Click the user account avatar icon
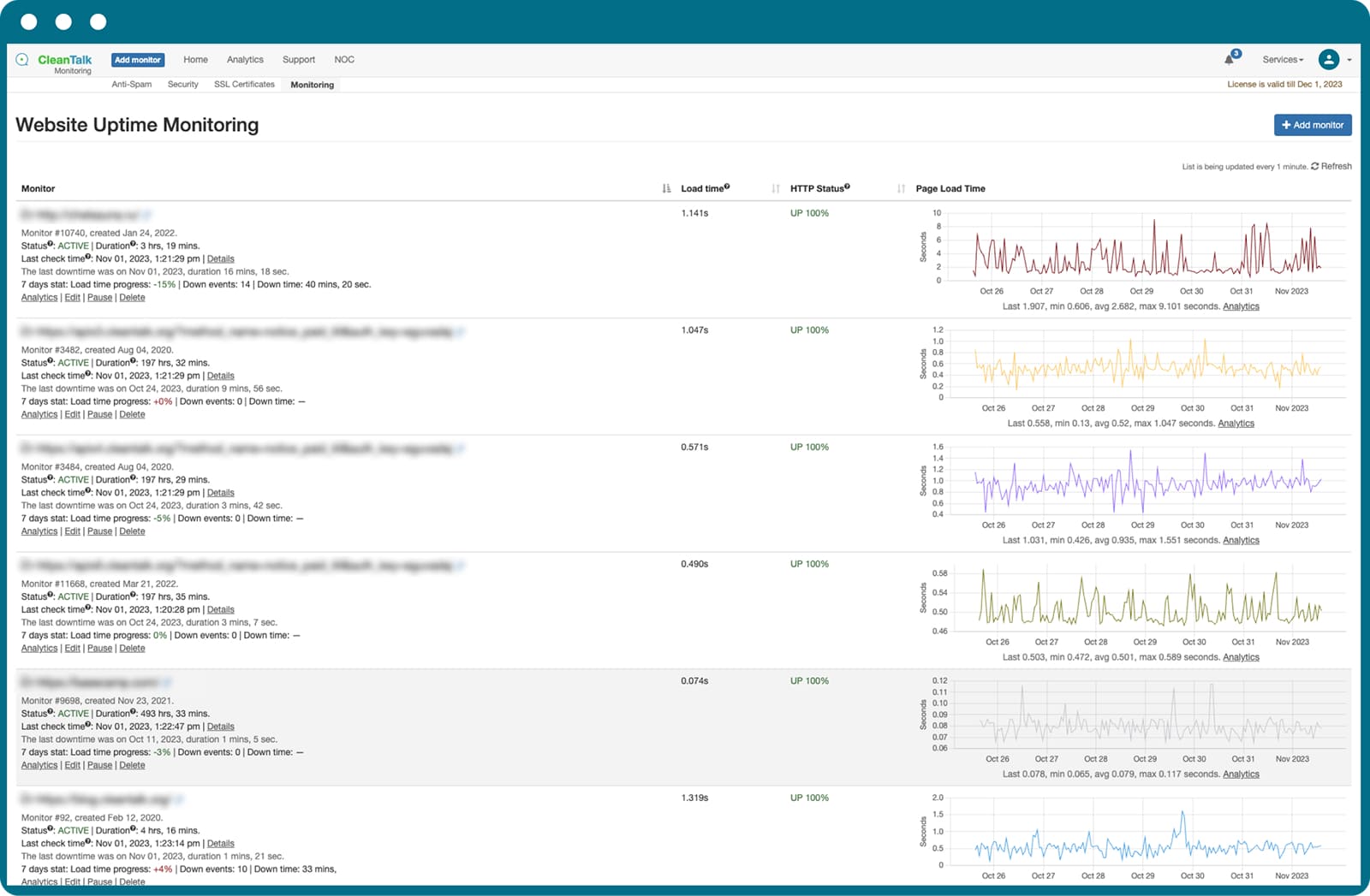Viewport: 1370px width, 896px height. [x=1329, y=59]
